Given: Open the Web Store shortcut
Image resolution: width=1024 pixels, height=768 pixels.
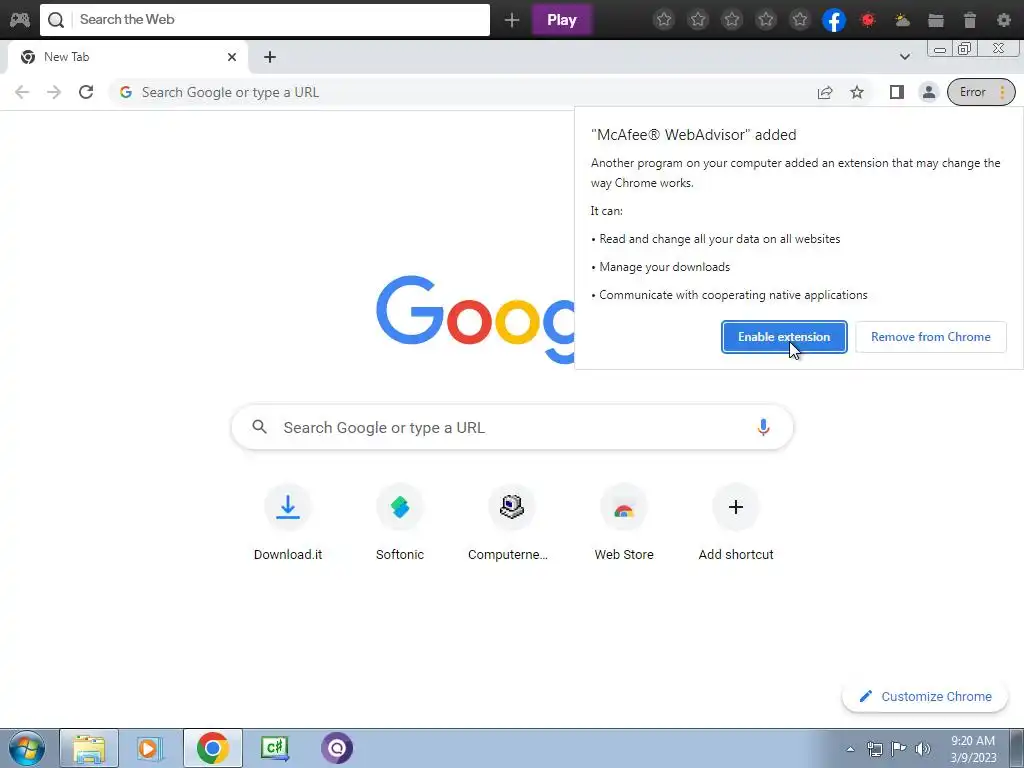Looking at the screenshot, I should 624,522.
